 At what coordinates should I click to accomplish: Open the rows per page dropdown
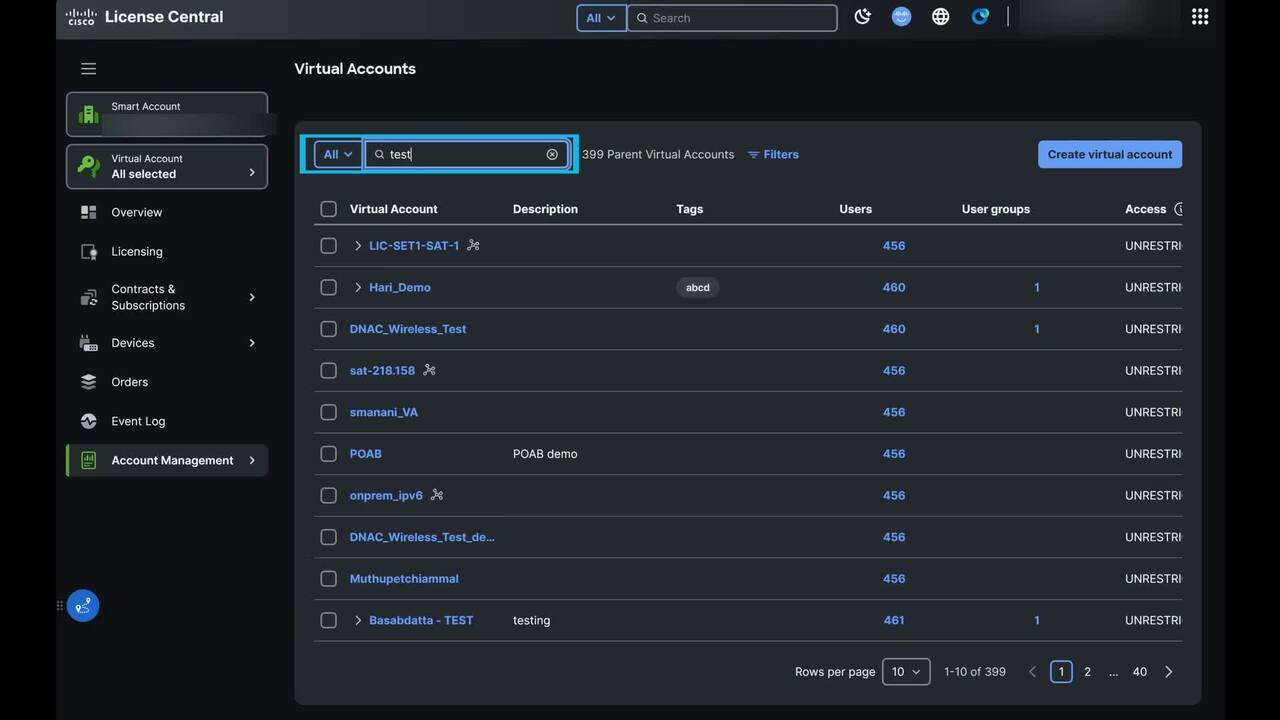[x=906, y=672]
